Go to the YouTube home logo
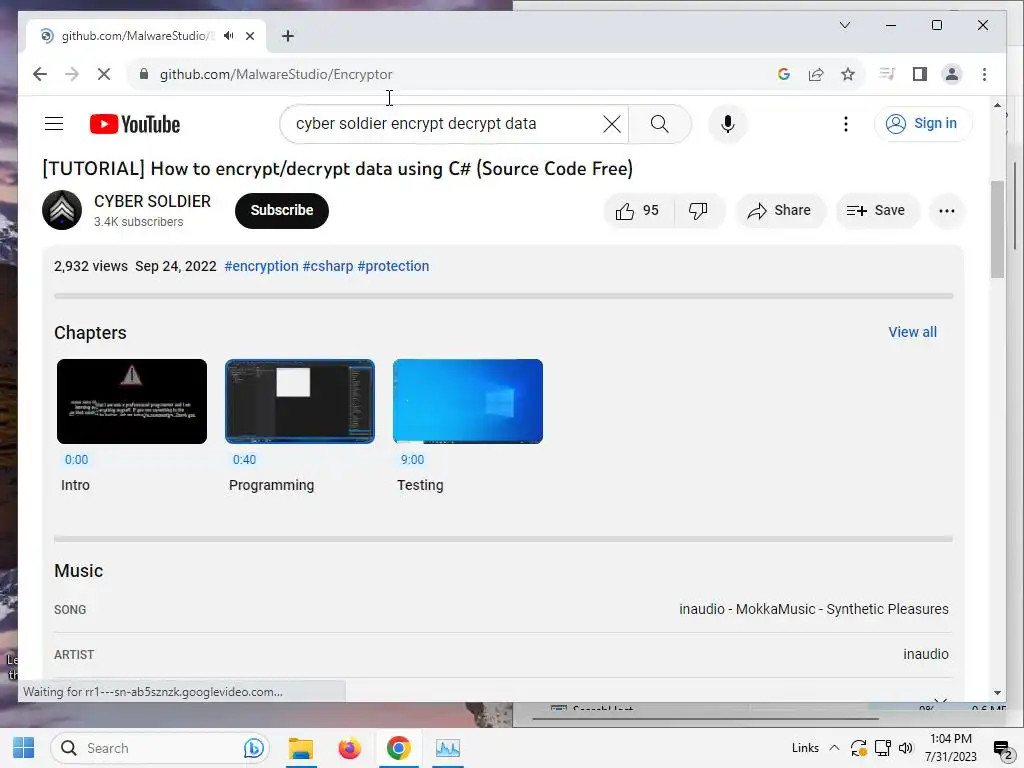Image resolution: width=1024 pixels, height=768 pixels. [135, 124]
